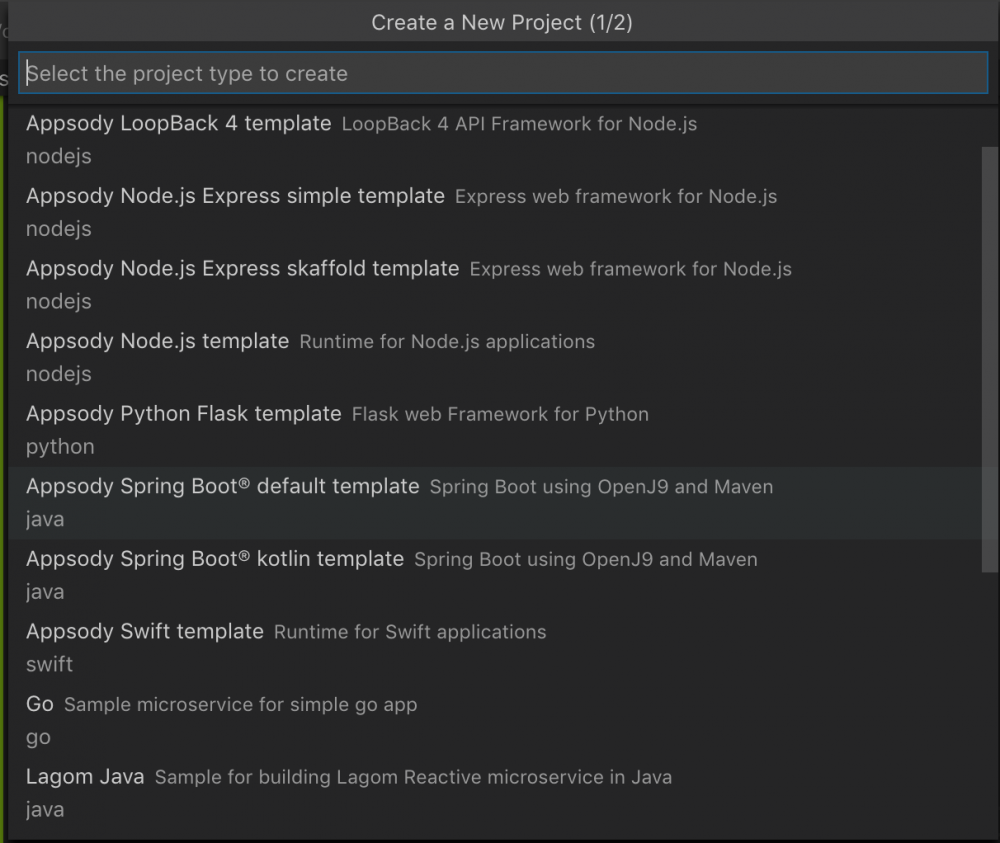
Task: Click the go tag under the Go entry
Action: 37,736
